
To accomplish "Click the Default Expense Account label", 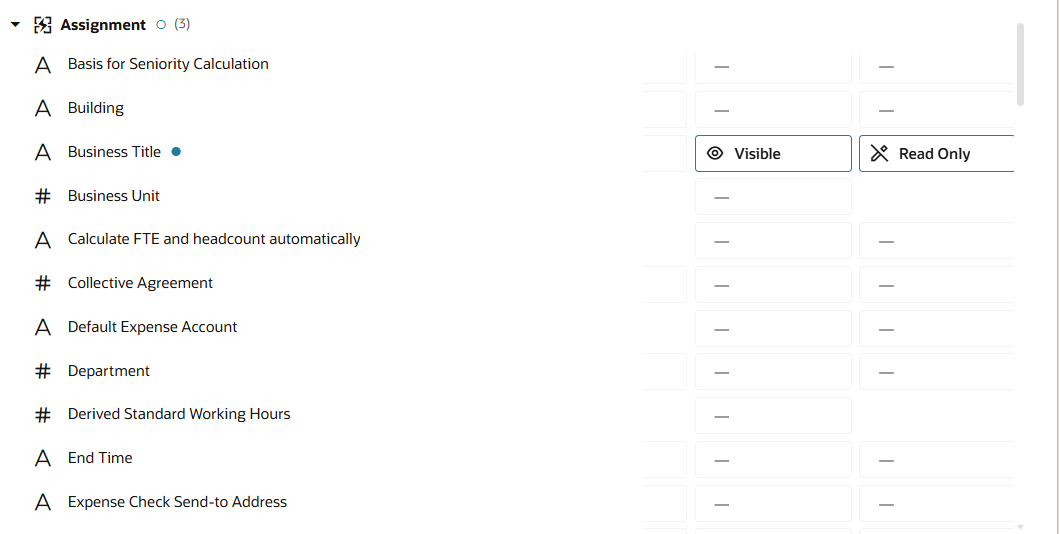I will pos(152,327).
